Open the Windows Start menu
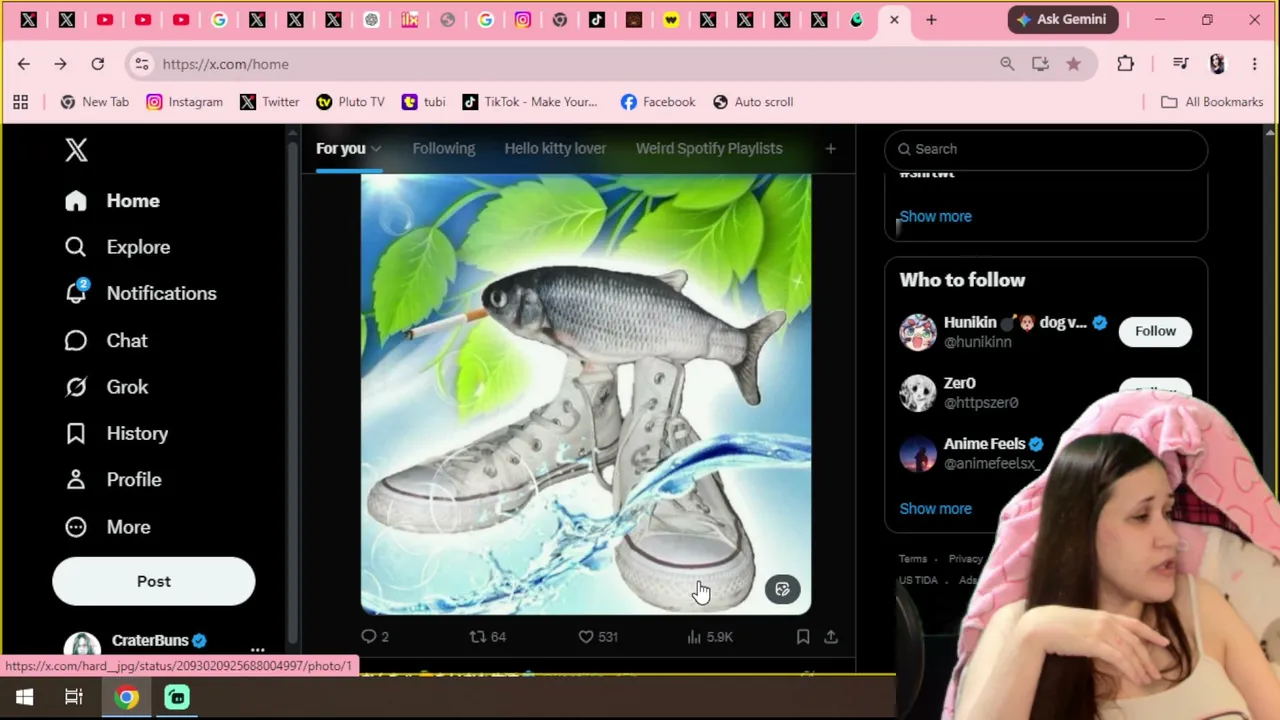The image size is (1280, 720). 24,697
